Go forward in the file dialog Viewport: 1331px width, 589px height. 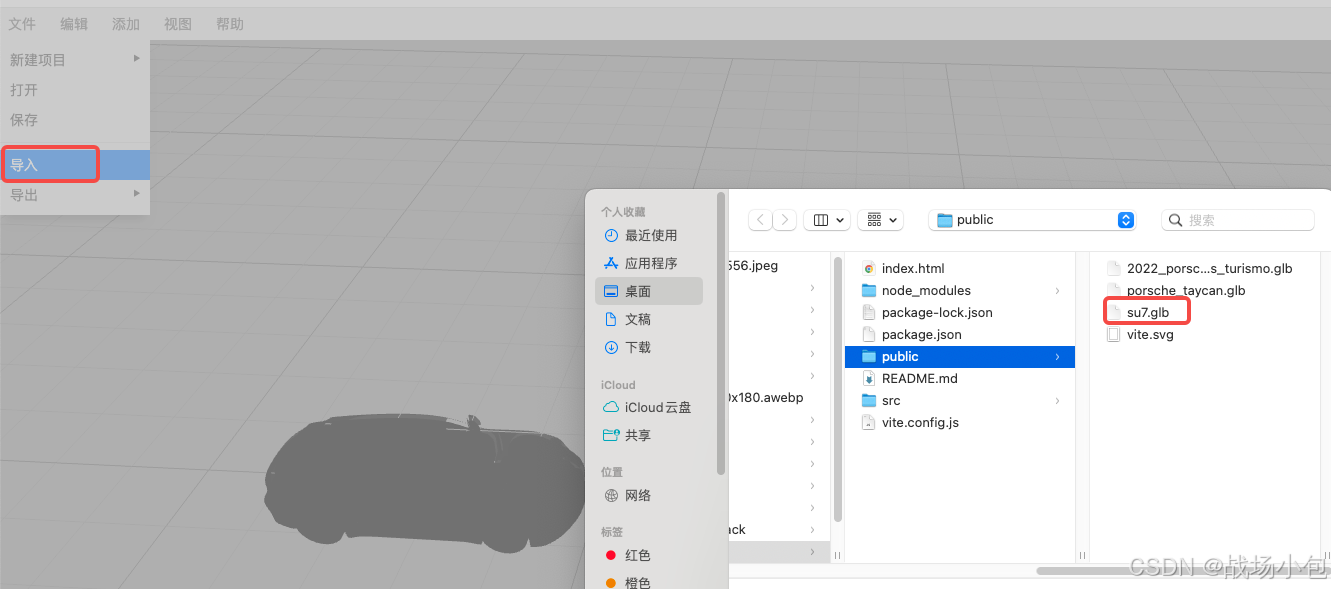785,220
